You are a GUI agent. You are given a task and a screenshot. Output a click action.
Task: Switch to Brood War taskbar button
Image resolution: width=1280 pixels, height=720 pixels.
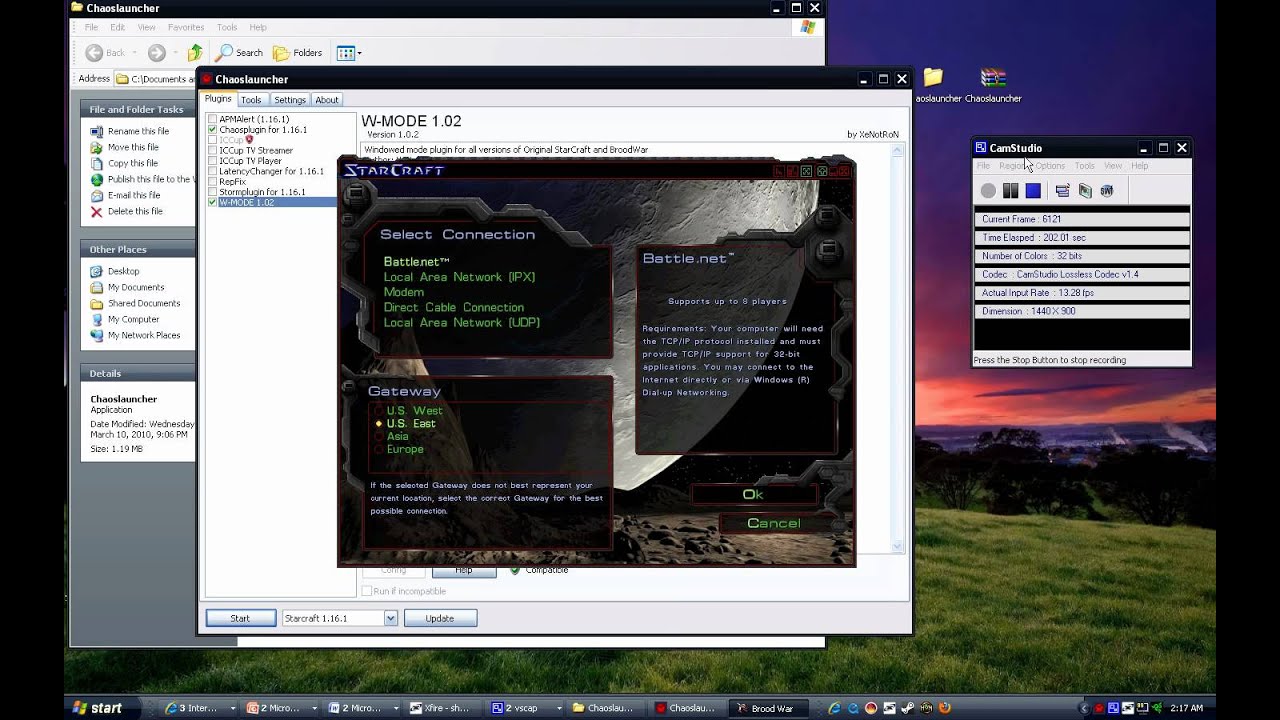click(770, 708)
